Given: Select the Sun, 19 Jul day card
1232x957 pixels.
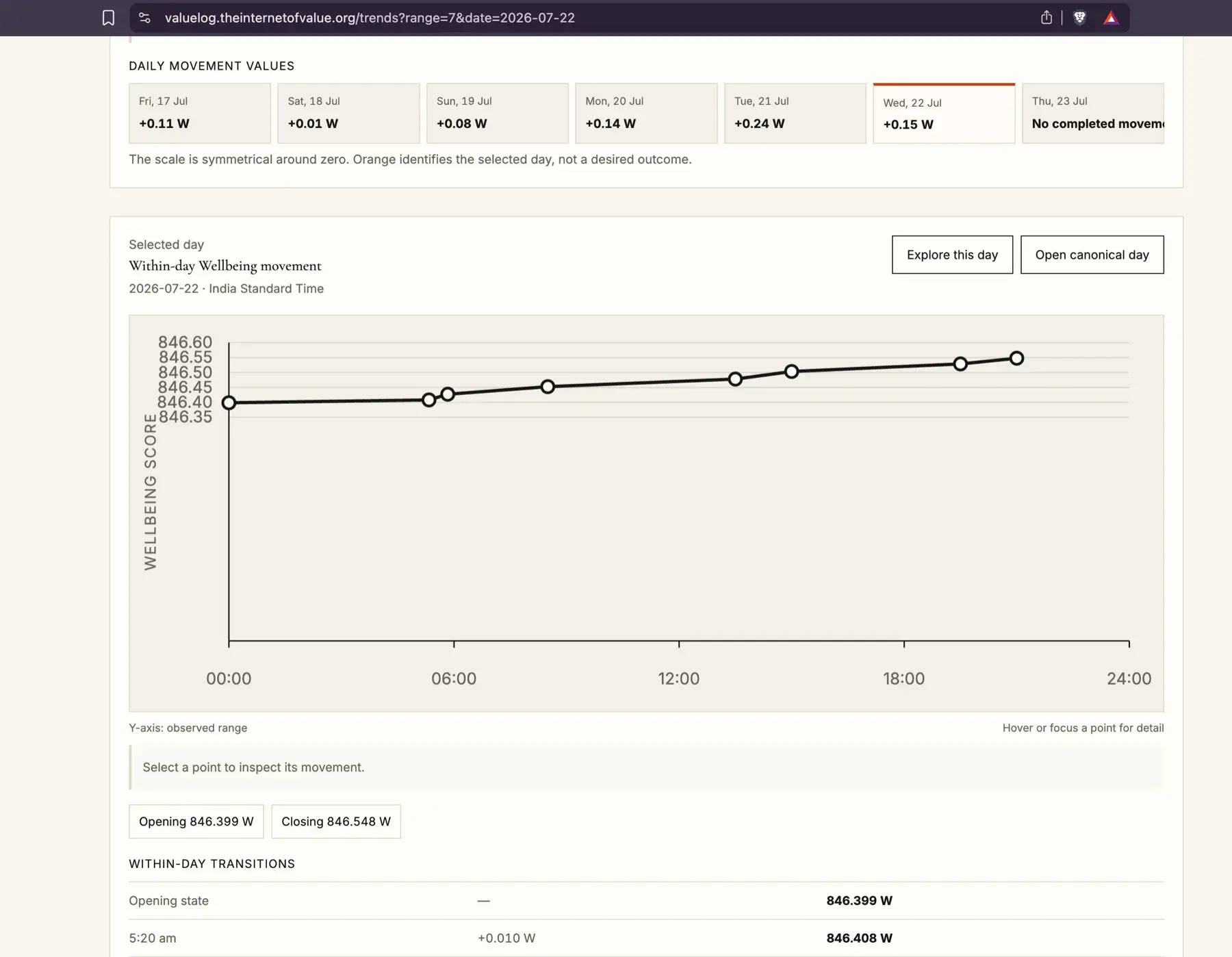Looking at the screenshot, I should coord(498,113).
